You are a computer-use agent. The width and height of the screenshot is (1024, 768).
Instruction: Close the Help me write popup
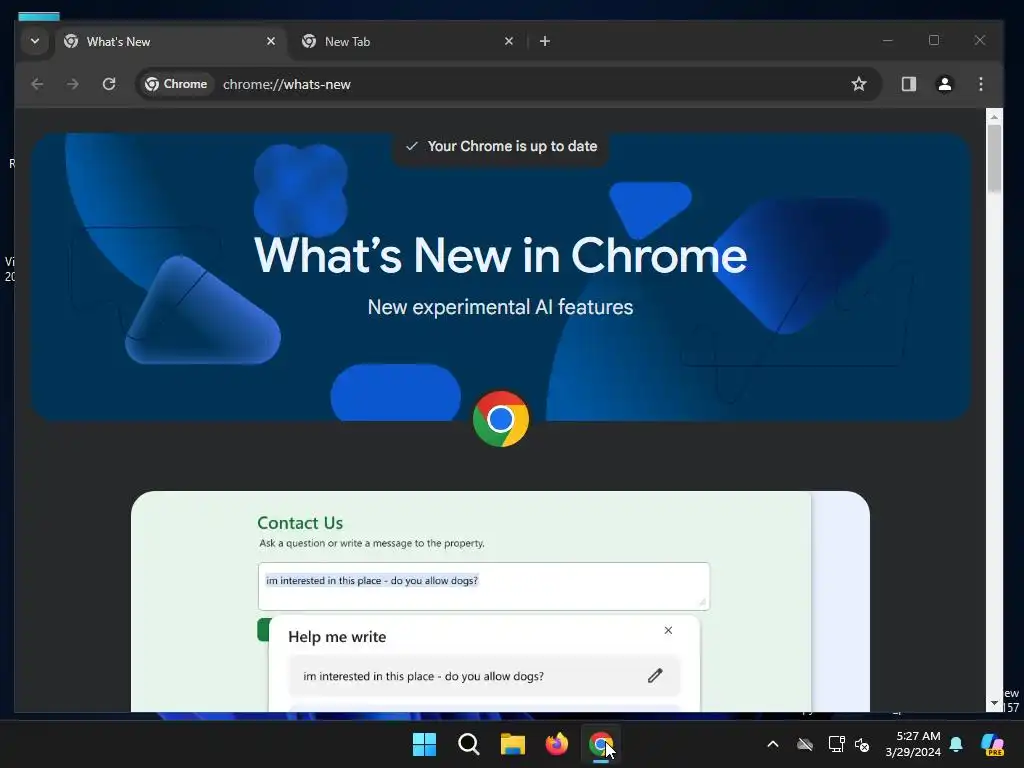coord(668,630)
